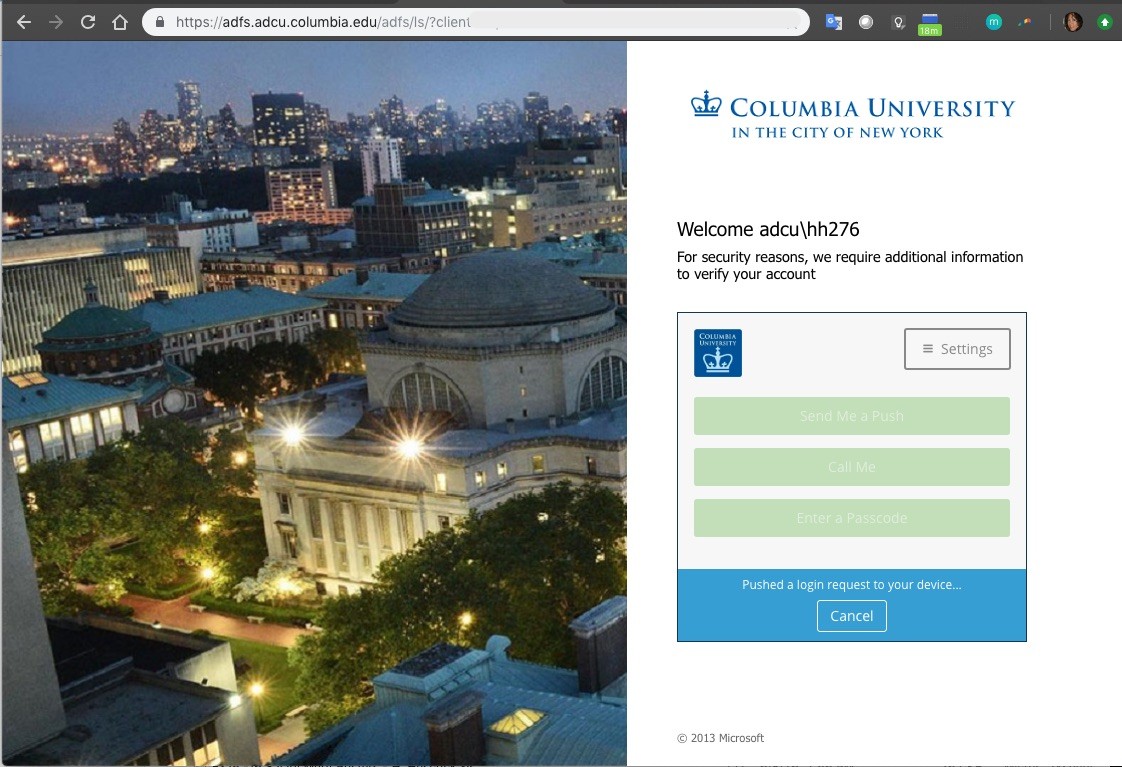Screen dimensions: 1122x767
Task: Click the padlock icon in address bar
Action: 160,22
